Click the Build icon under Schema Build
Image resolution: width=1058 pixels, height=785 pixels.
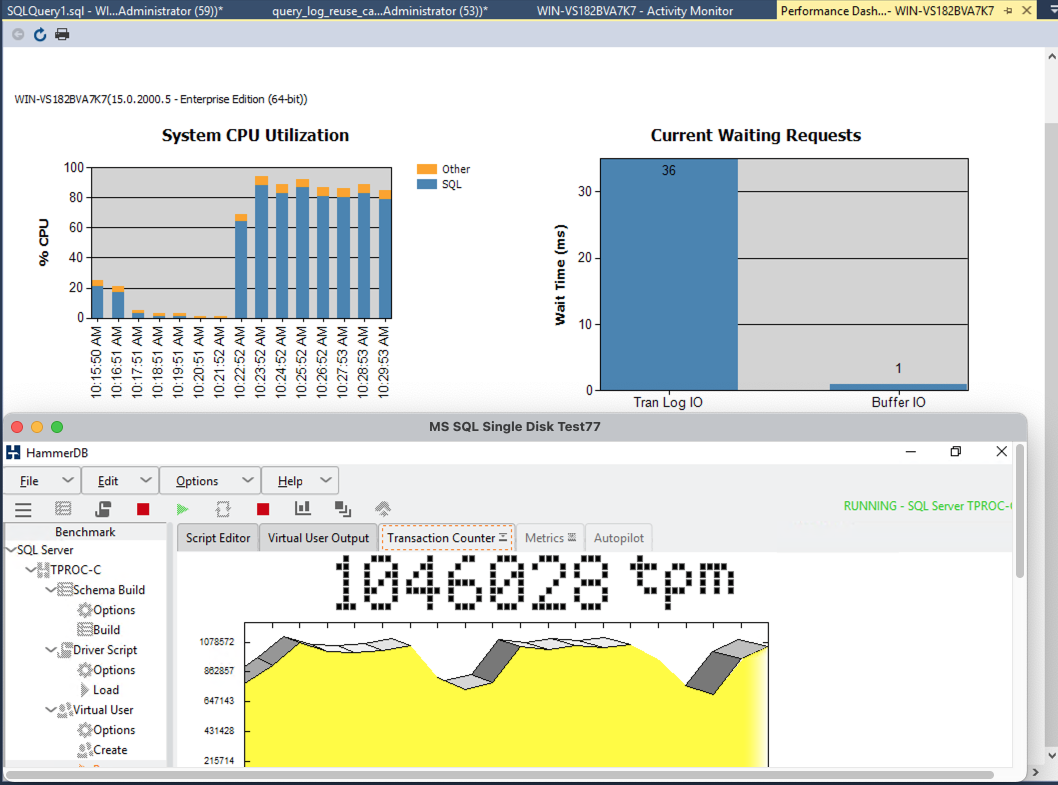tap(84, 630)
